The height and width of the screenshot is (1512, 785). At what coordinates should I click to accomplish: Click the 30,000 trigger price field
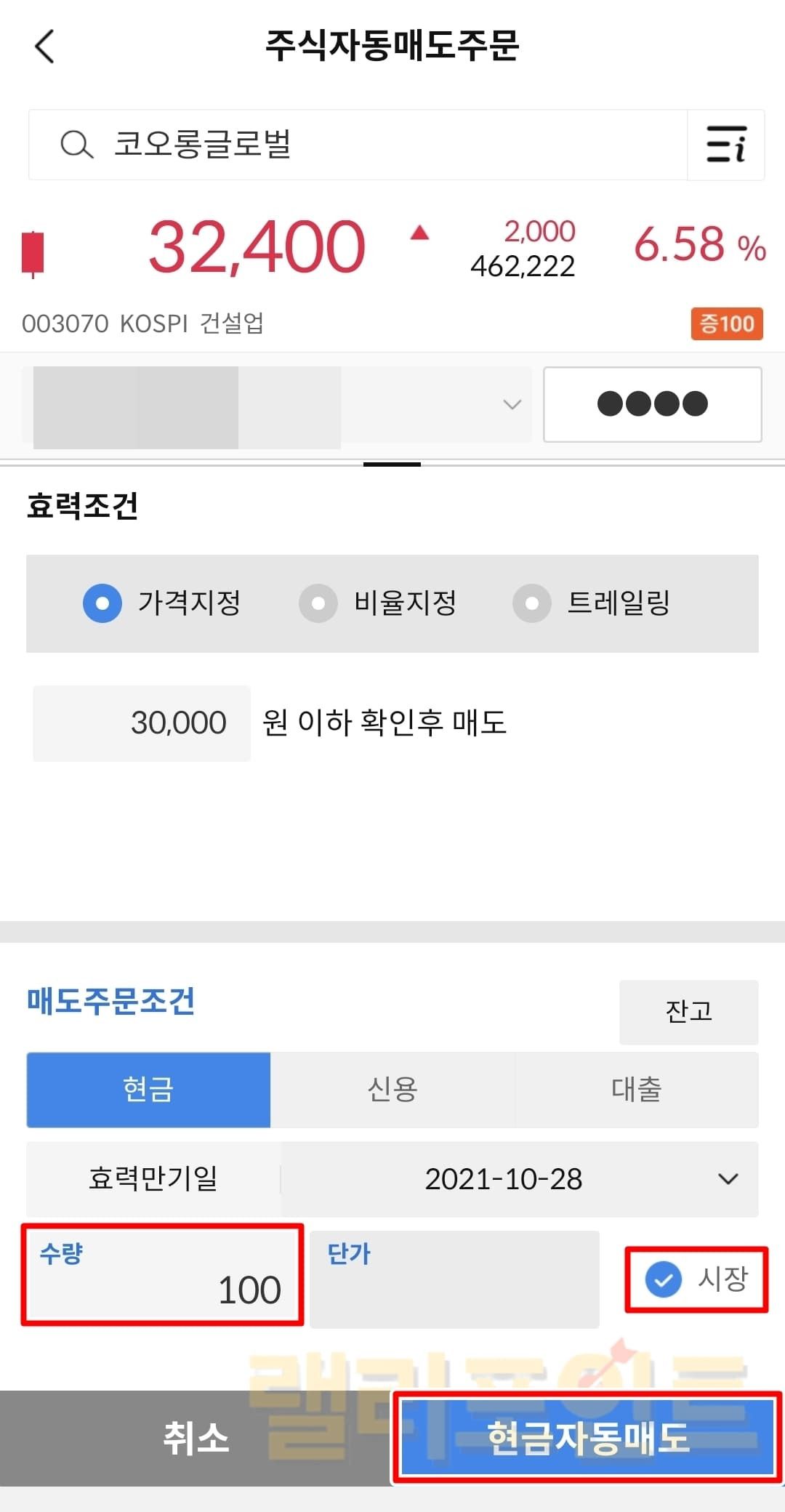pos(142,723)
